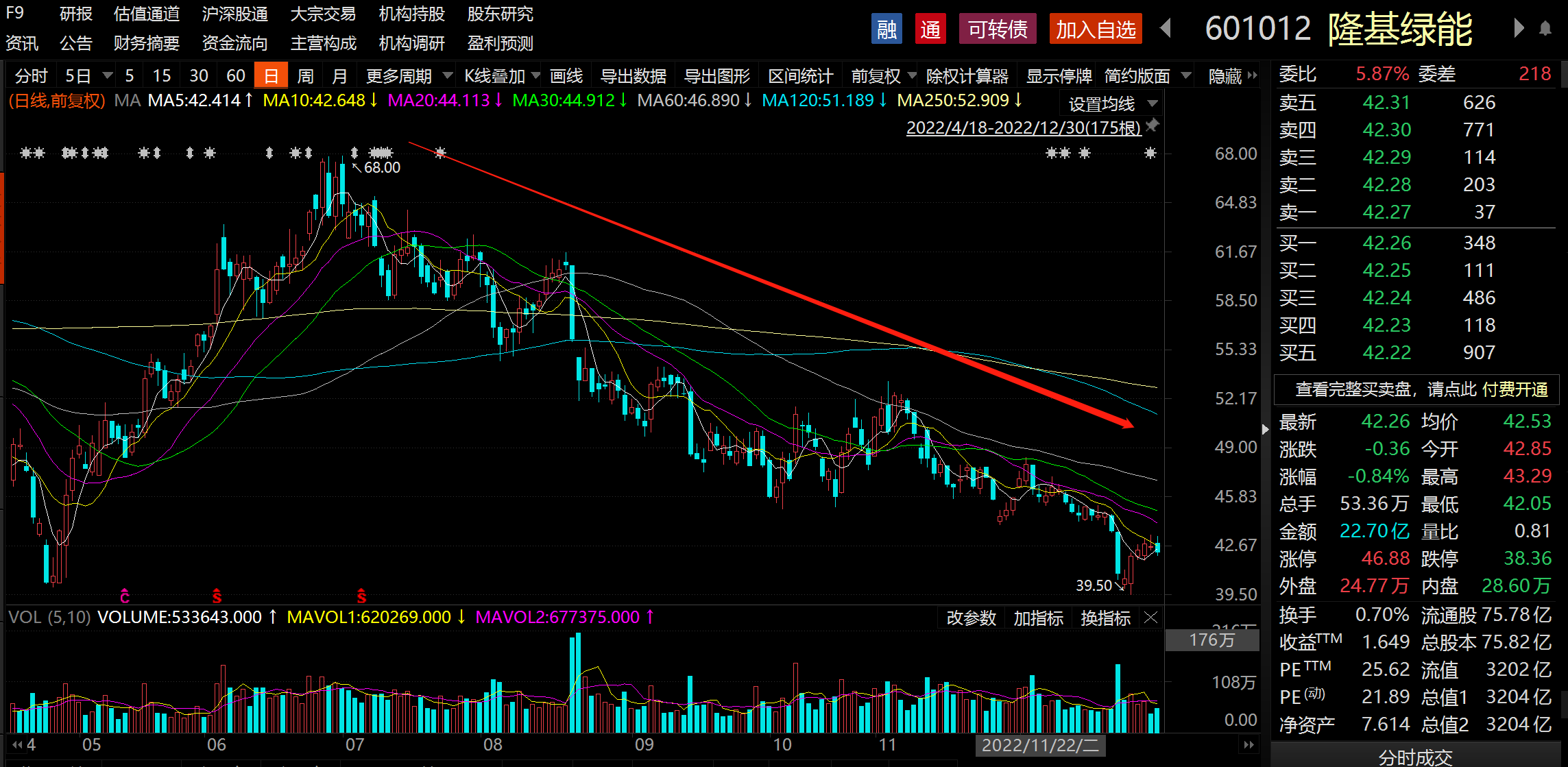Open the 设置均线 dropdown
This screenshot has width=1568, height=767.
point(1112,104)
